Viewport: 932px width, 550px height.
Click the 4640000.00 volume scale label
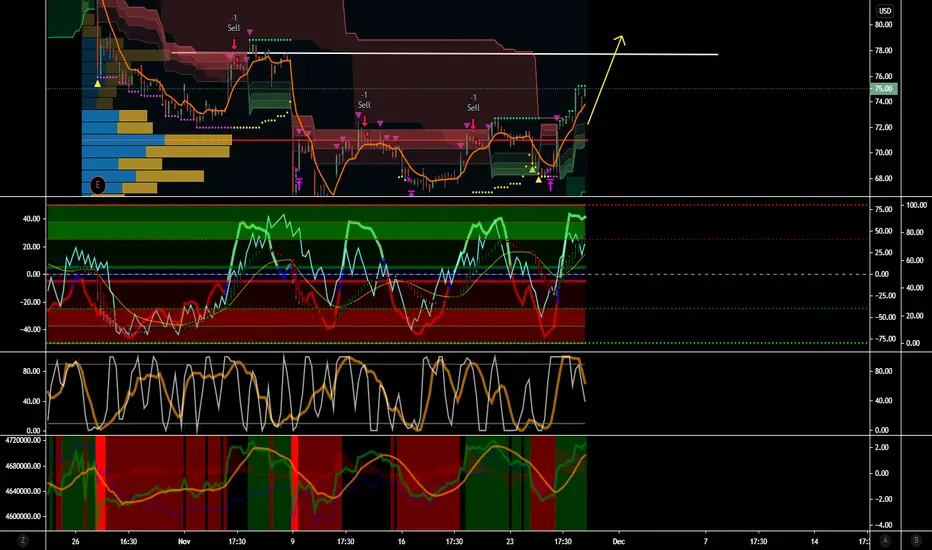[23, 491]
